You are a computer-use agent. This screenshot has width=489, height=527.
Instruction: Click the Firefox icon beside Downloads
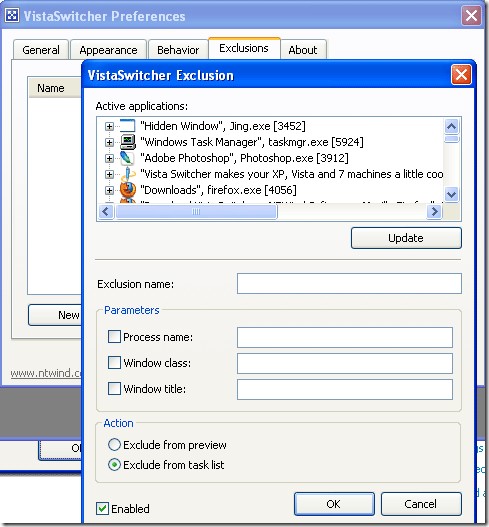coord(128,190)
